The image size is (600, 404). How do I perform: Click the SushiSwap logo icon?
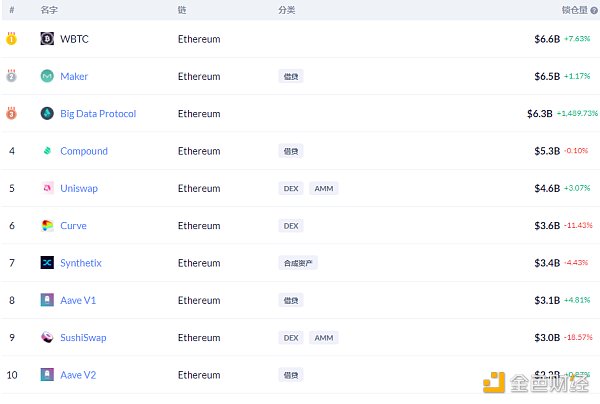coord(47,338)
